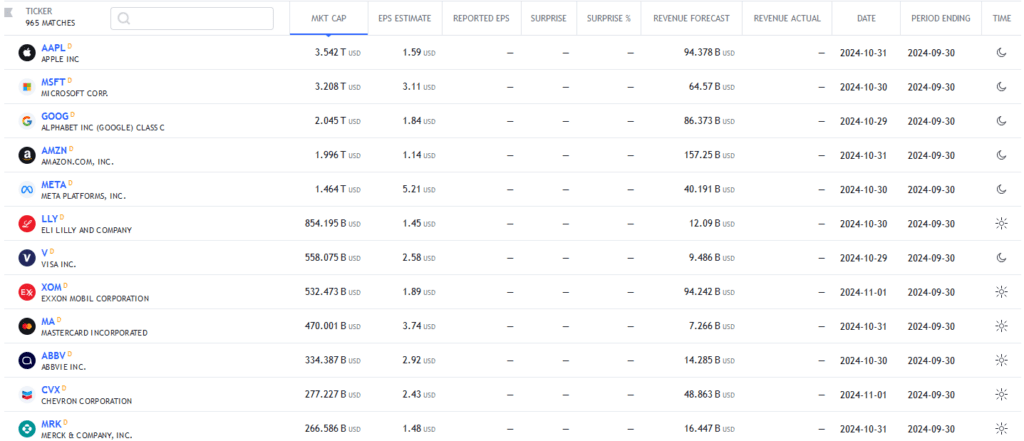Image resolution: width=1024 pixels, height=441 pixels.
Task: Click the 2024-10-29 date in GOOG row
Action: pos(863,121)
